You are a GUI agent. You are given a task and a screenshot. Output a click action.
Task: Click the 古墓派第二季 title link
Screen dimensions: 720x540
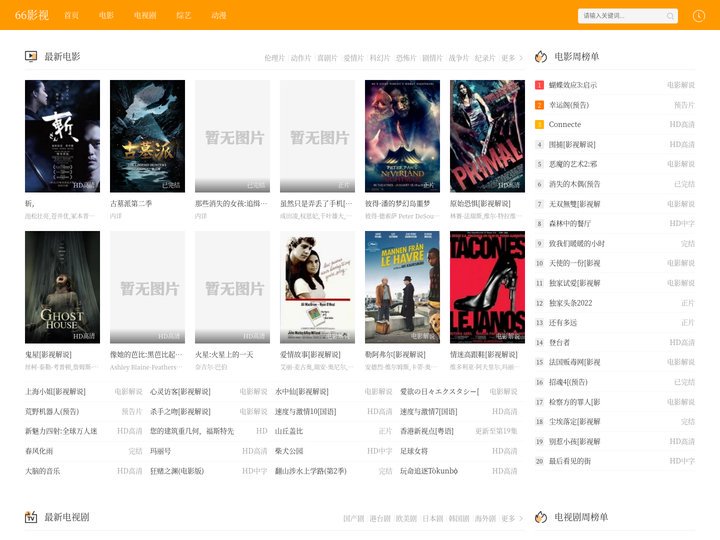[x=131, y=203]
